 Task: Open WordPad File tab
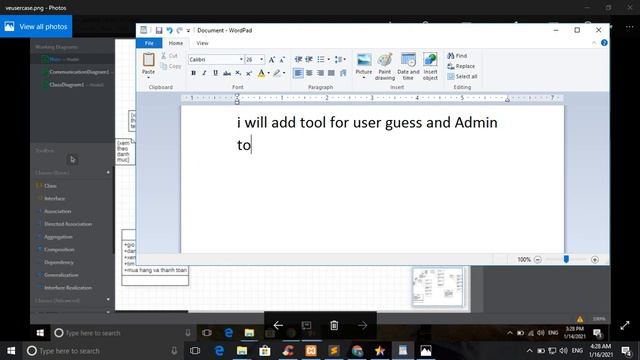tap(149, 43)
